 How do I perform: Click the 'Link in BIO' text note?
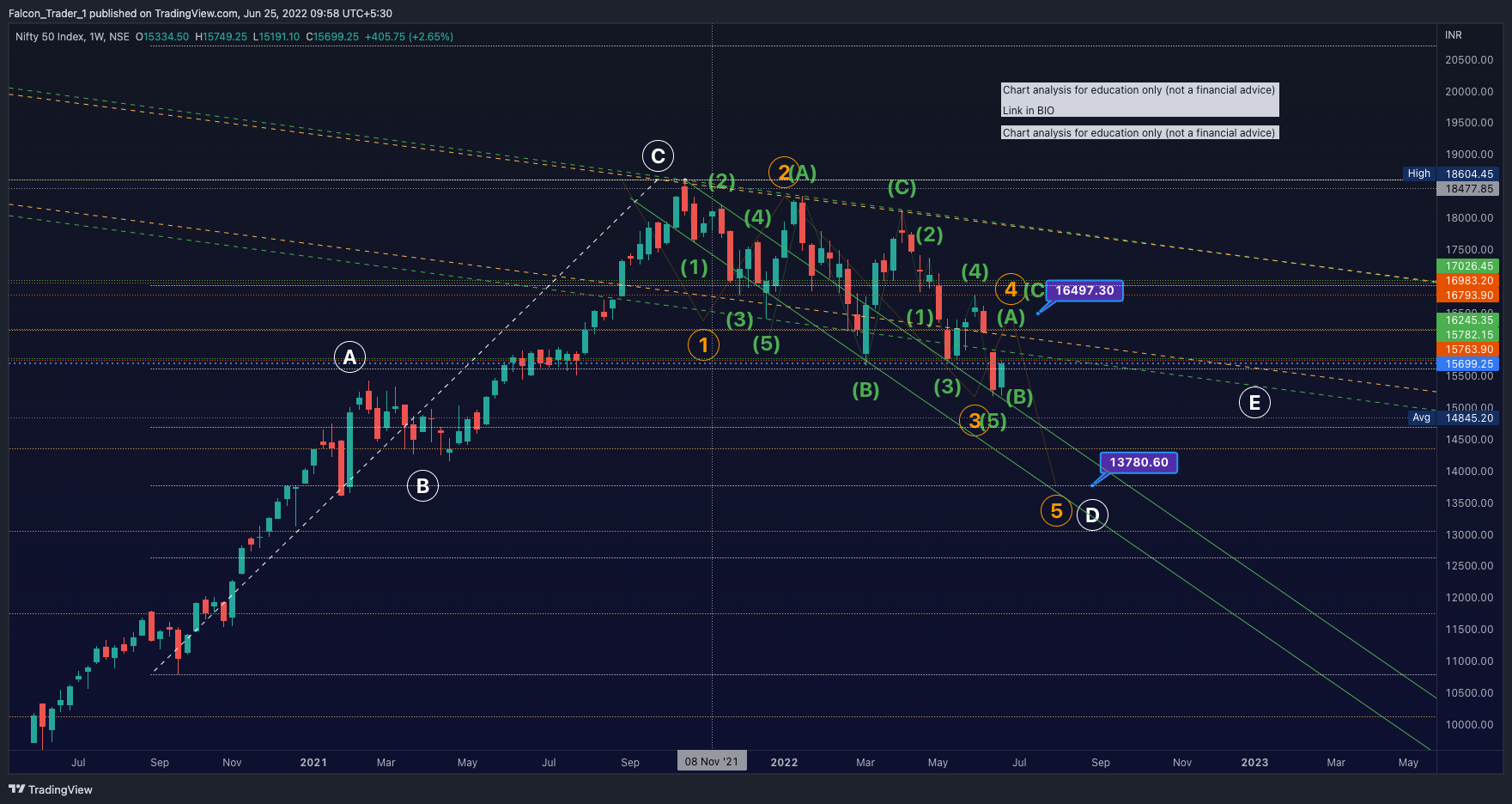pyautogui.click(x=1029, y=111)
